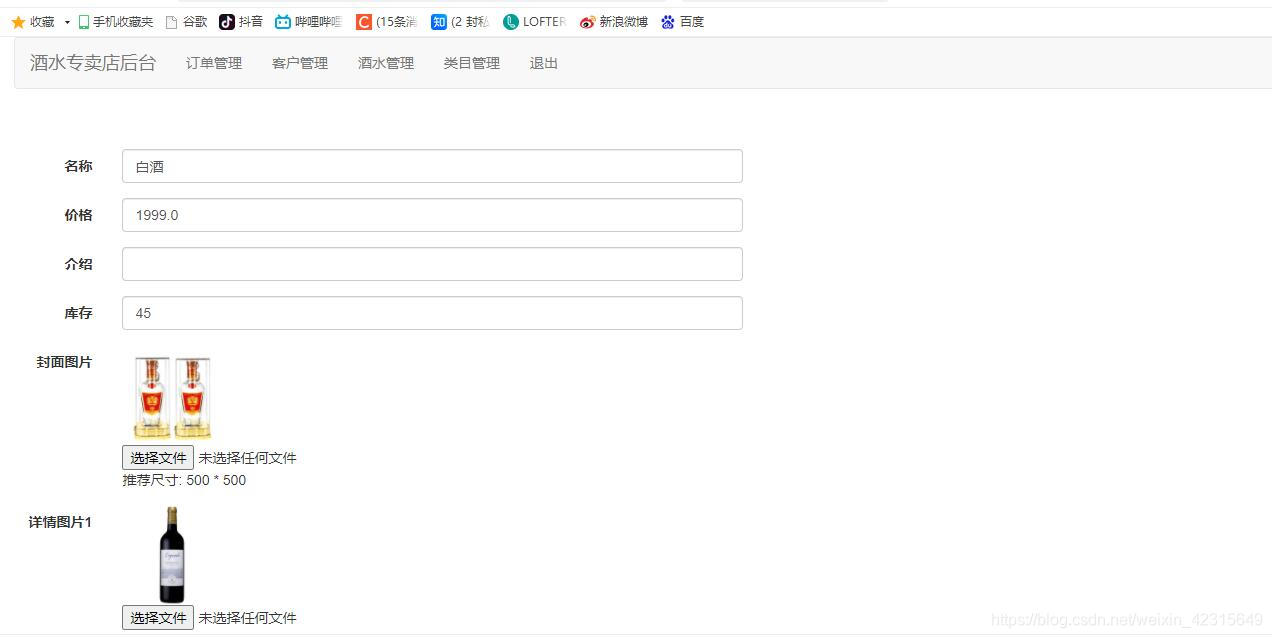Open the 客户管理 menu

click(x=300, y=63)
